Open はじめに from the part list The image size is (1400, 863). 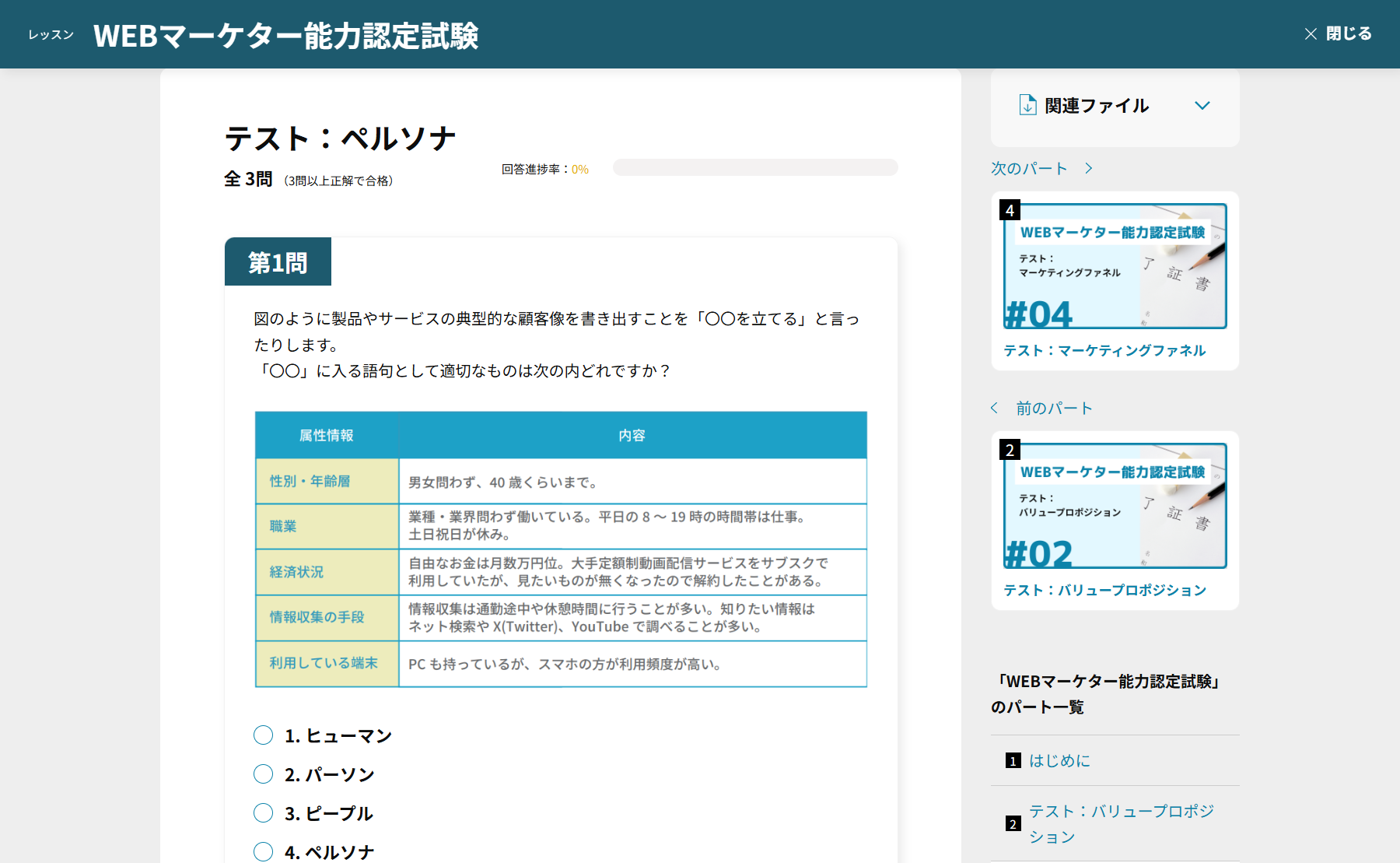click(x=1059, y=760)
